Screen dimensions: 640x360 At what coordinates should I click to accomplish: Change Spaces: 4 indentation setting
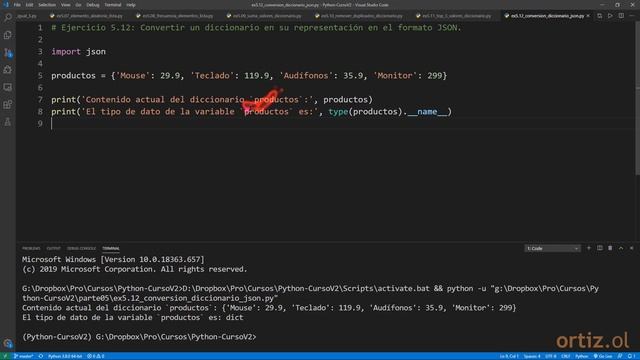pos(532,356)
